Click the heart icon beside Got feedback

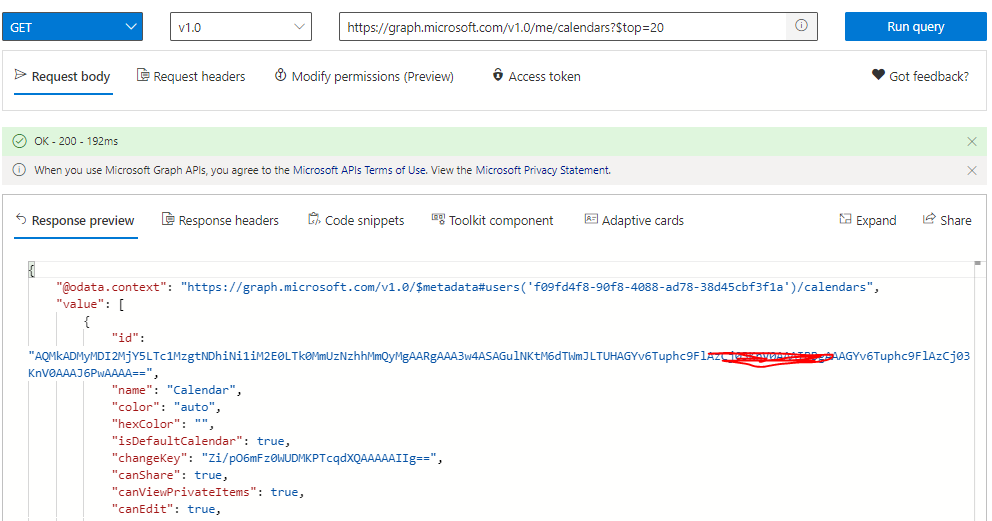pos(878,75)
